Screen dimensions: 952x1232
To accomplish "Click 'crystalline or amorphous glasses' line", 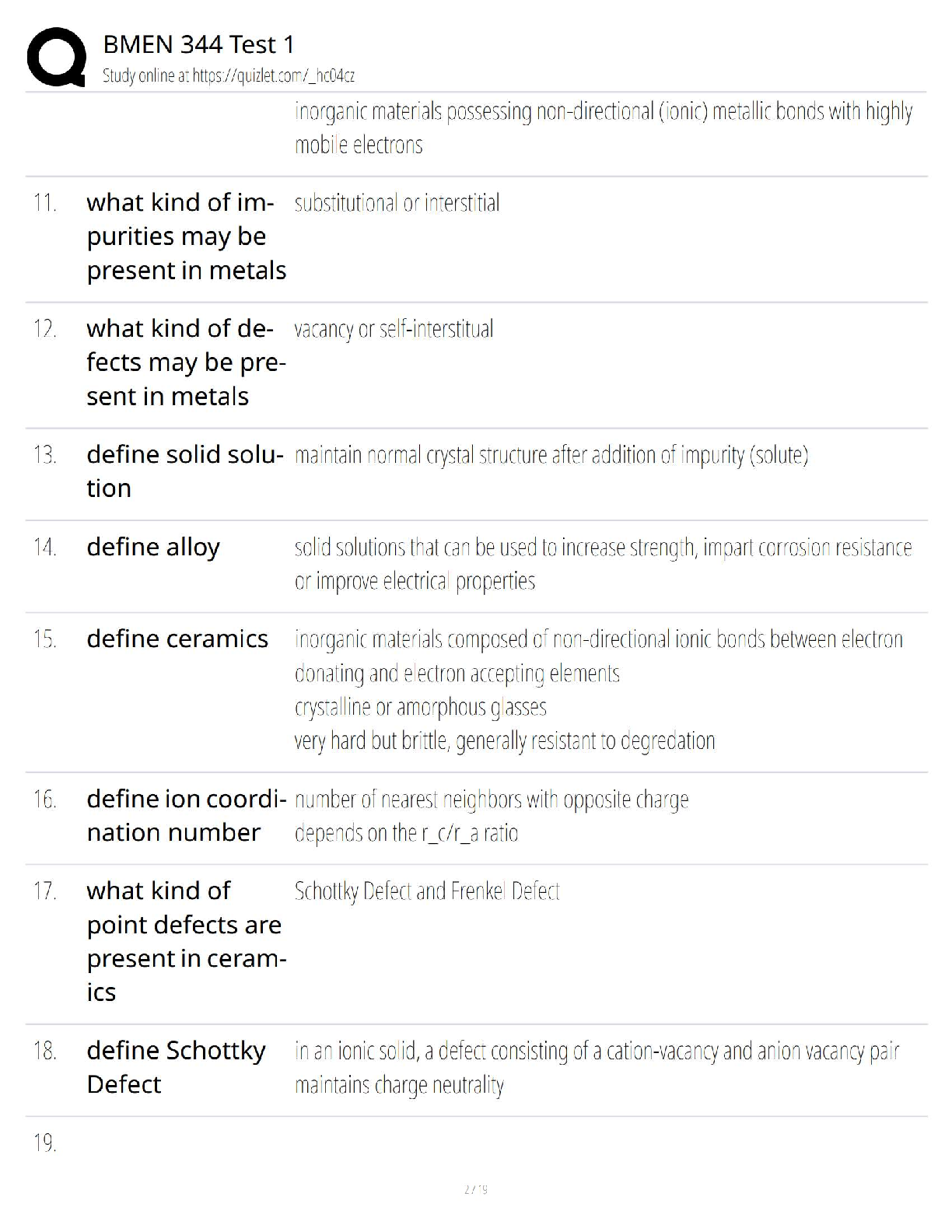I will (420, 707).
